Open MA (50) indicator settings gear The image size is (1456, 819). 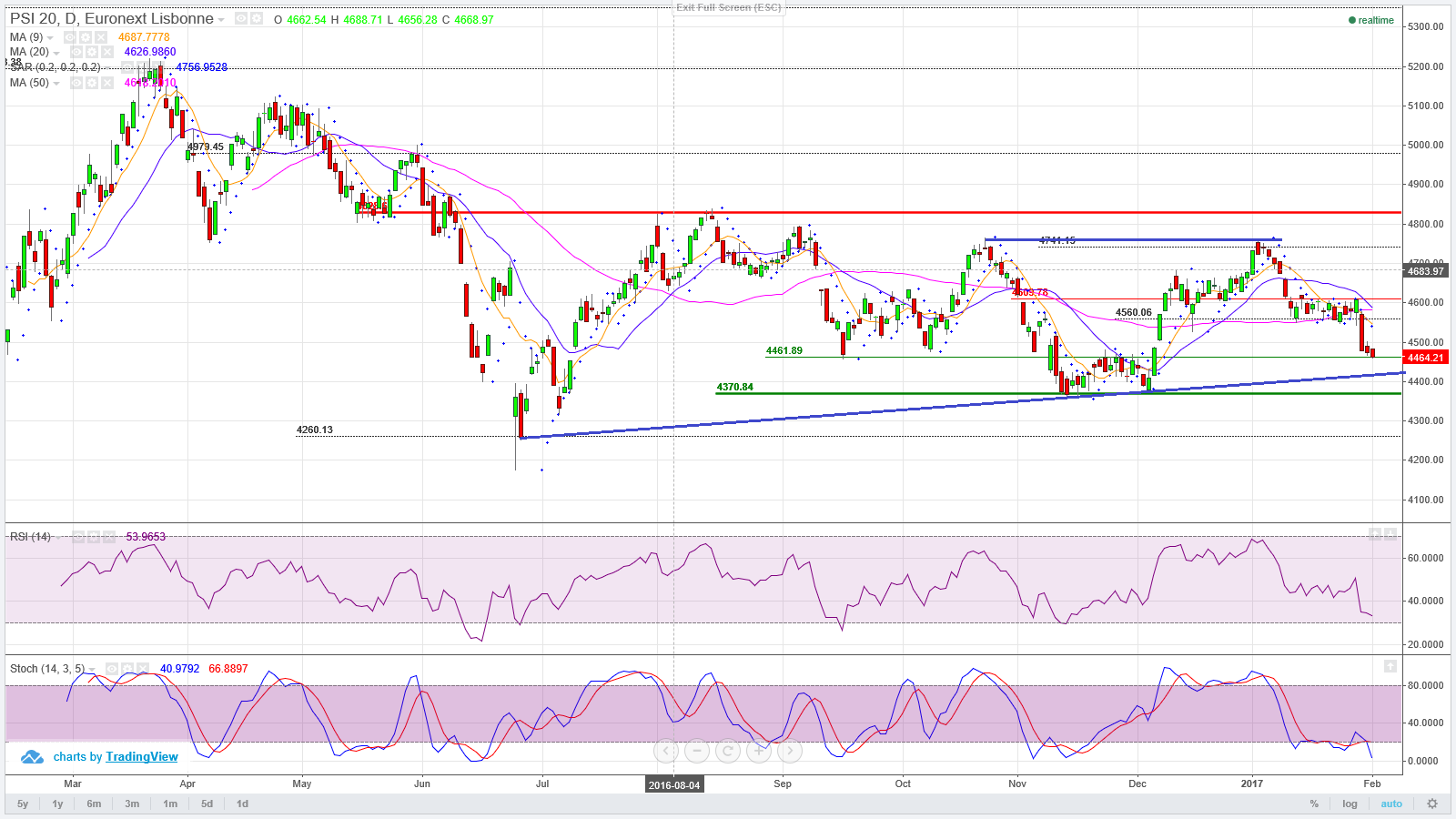tap(92, 83)
